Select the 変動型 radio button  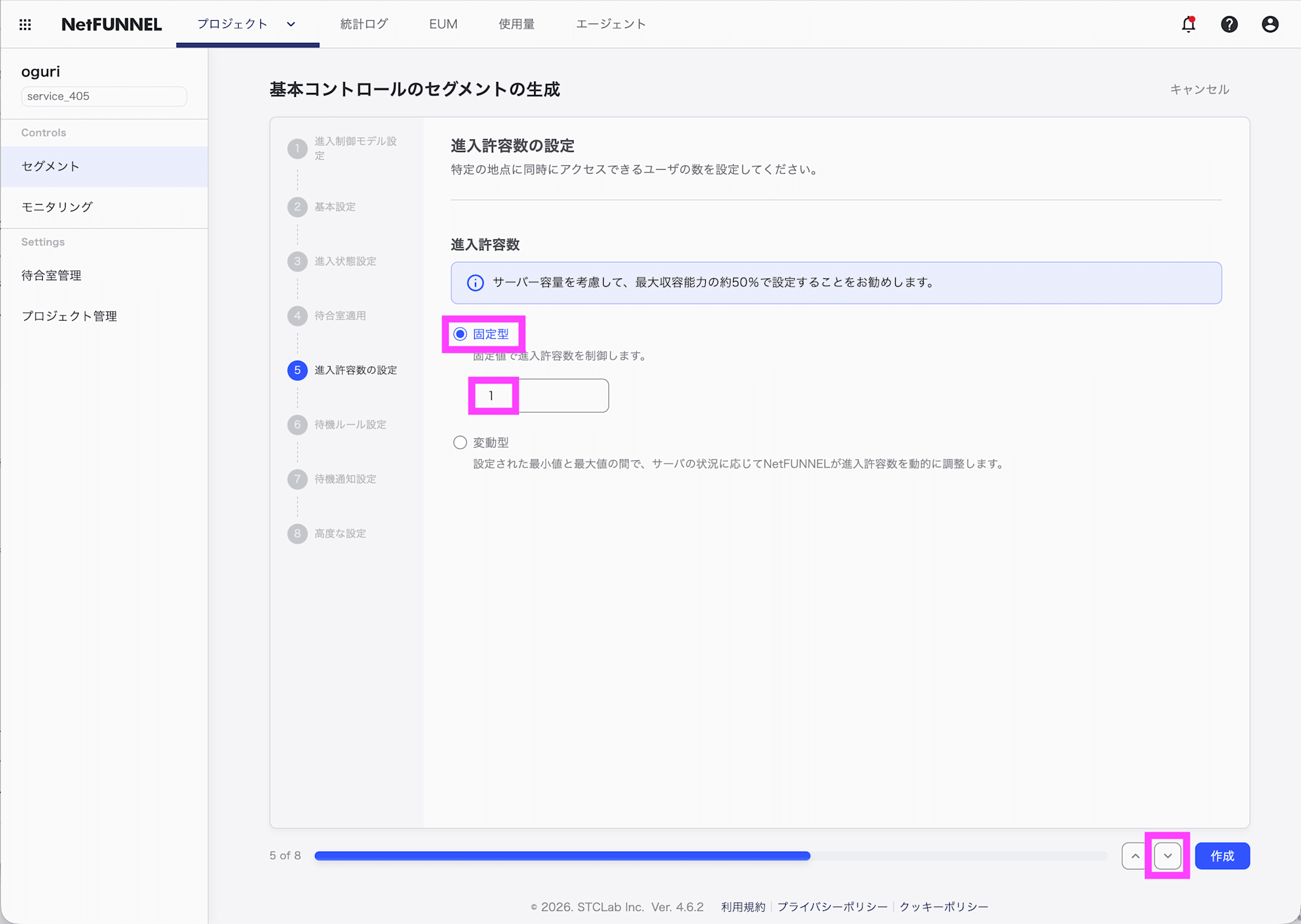(460, 442)
